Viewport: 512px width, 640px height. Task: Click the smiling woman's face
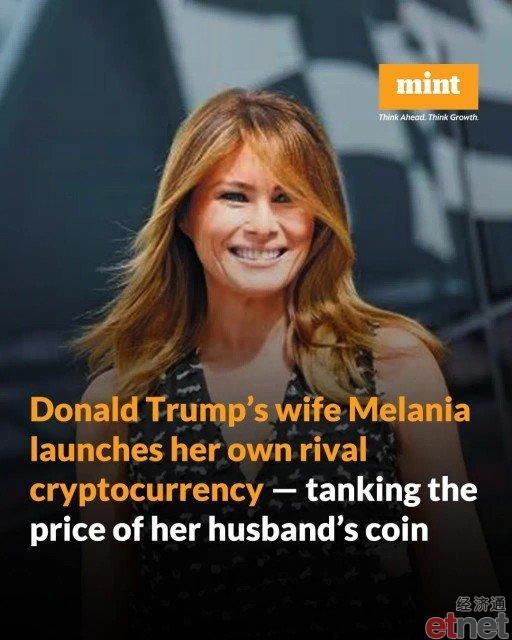(253, 229)
